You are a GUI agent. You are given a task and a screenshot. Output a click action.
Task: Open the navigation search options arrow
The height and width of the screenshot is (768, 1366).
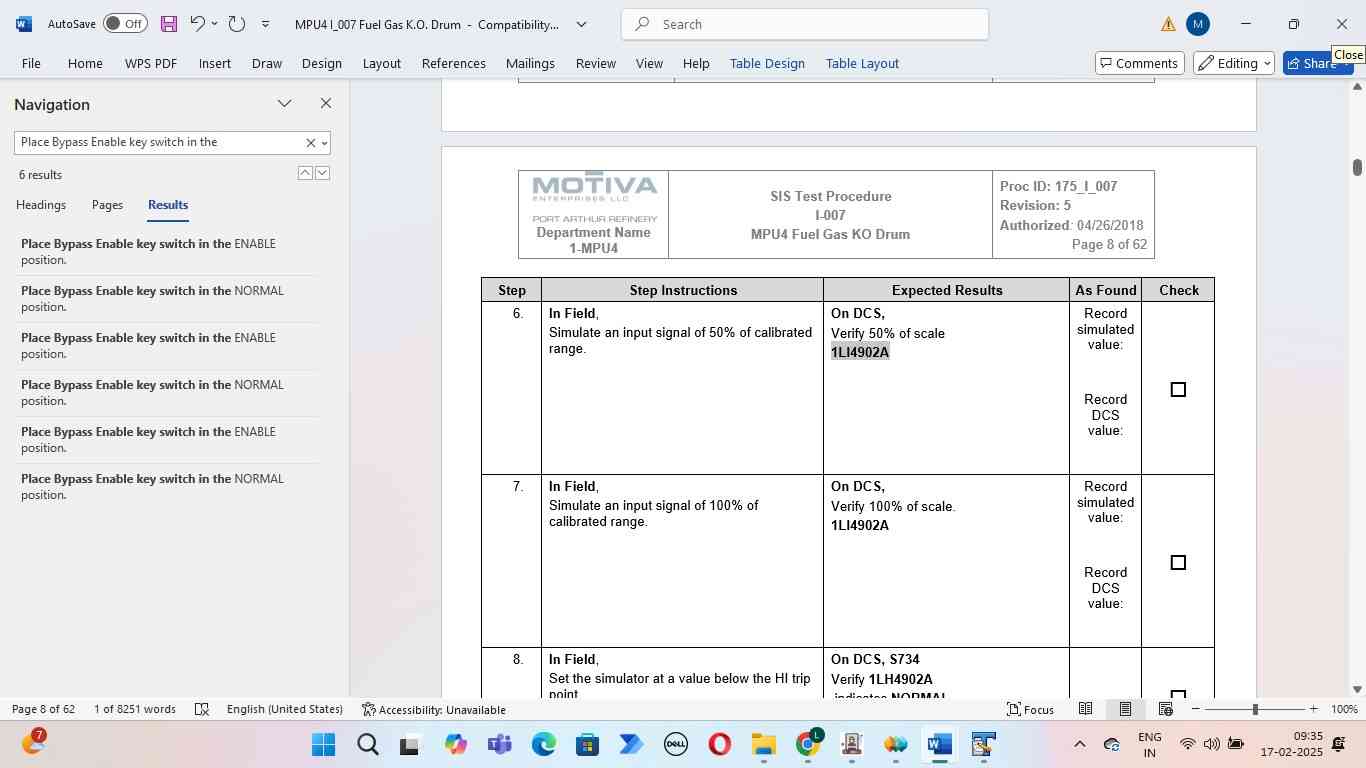click(324, 143)
